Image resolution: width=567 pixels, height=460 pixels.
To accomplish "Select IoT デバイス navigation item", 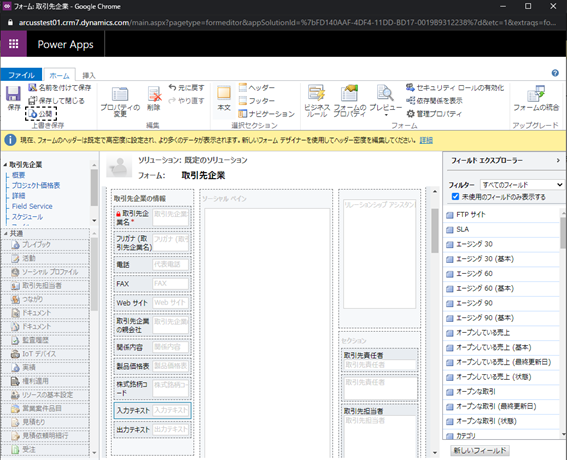I will pos(45,354).
